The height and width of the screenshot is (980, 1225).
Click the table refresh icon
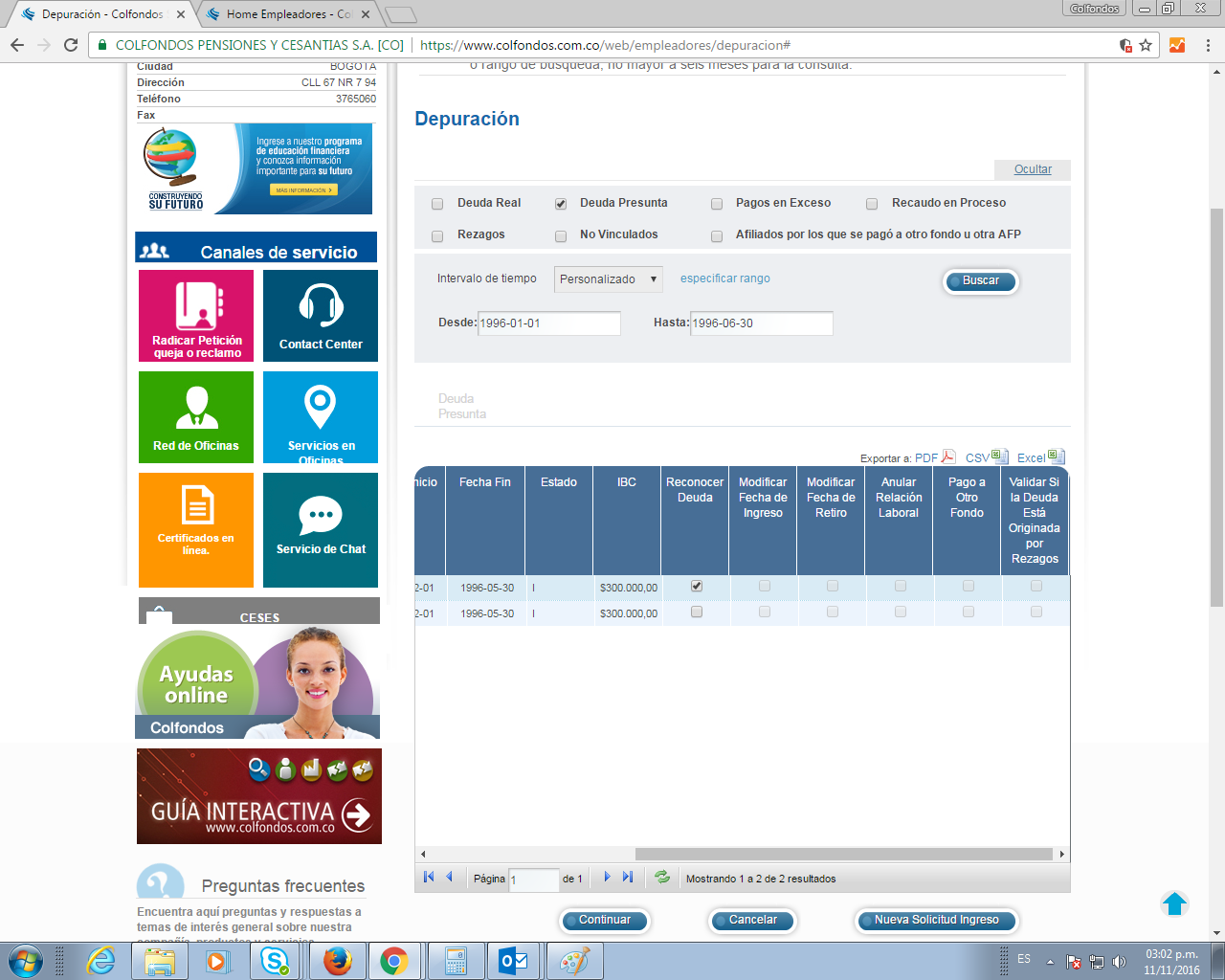tap(661, 877)
